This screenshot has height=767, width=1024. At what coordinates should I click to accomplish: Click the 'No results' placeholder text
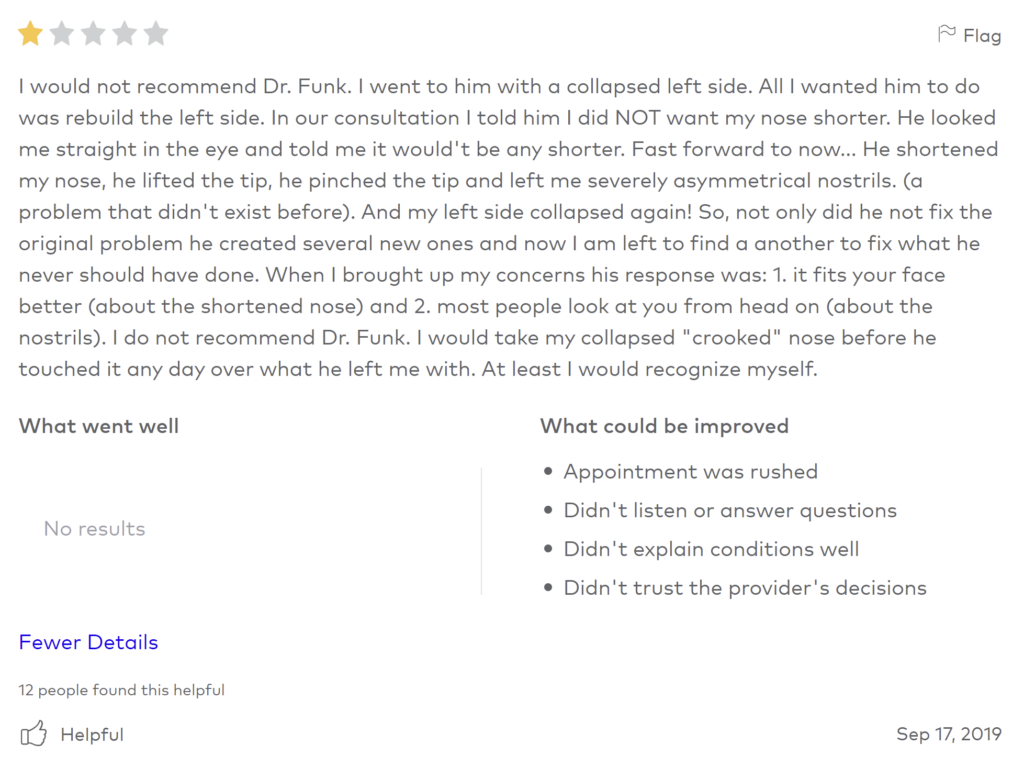[95, 529]
